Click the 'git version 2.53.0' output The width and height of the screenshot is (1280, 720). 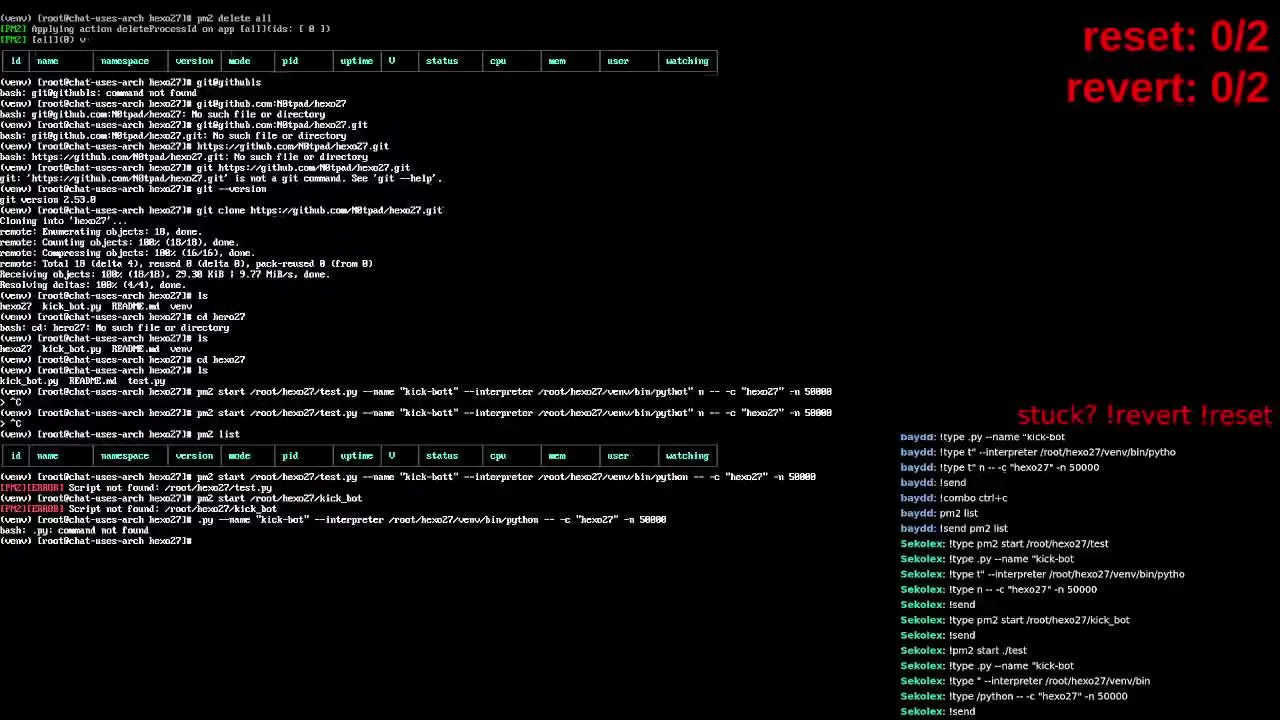pos(48,200)
